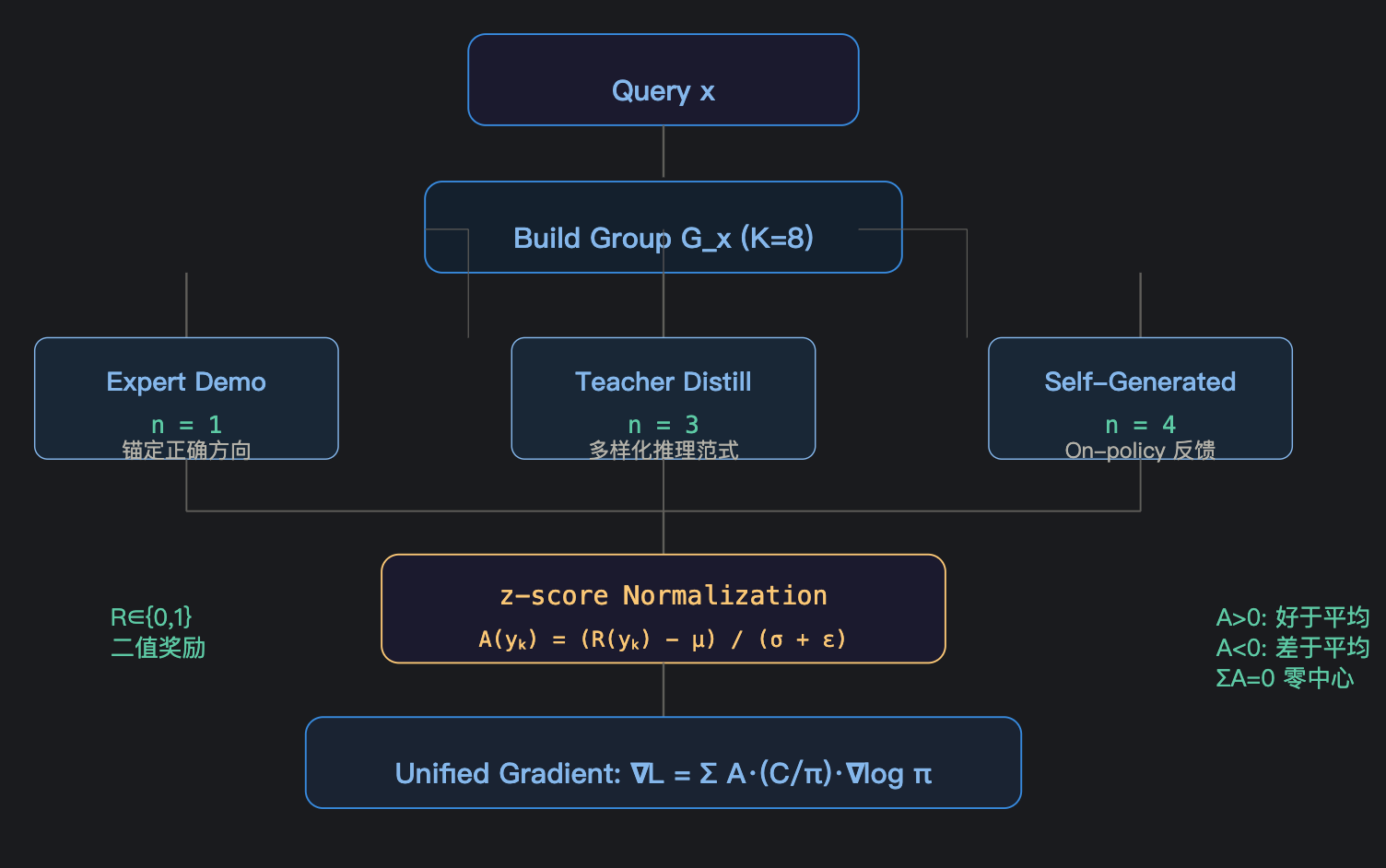The width and height of the screenshot is (1386, 868).
Task: Click the Teacher Distill node title
Action: coord(664,381)
